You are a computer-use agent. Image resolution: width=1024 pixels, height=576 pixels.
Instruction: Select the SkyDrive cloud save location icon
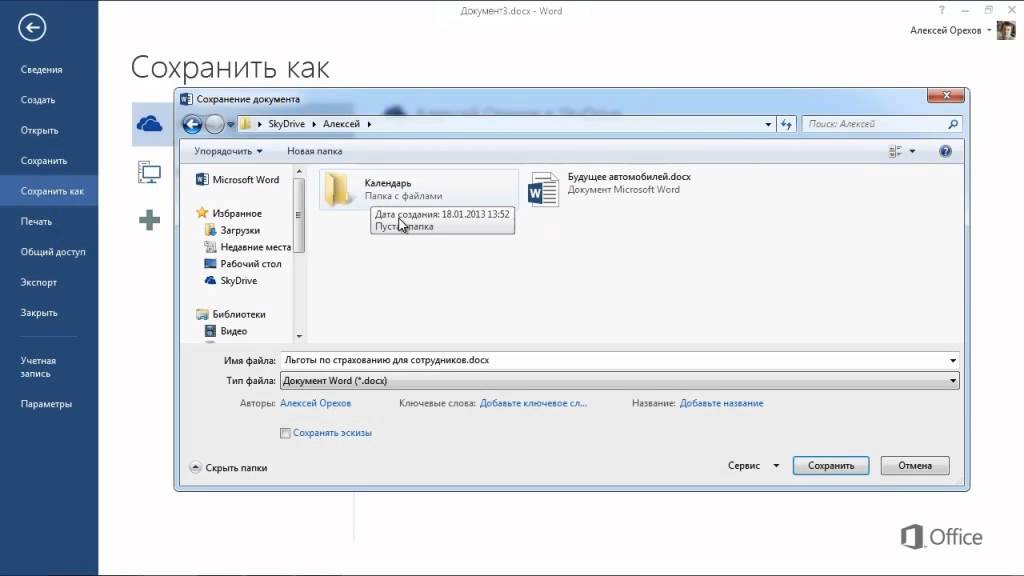(150, 123)
